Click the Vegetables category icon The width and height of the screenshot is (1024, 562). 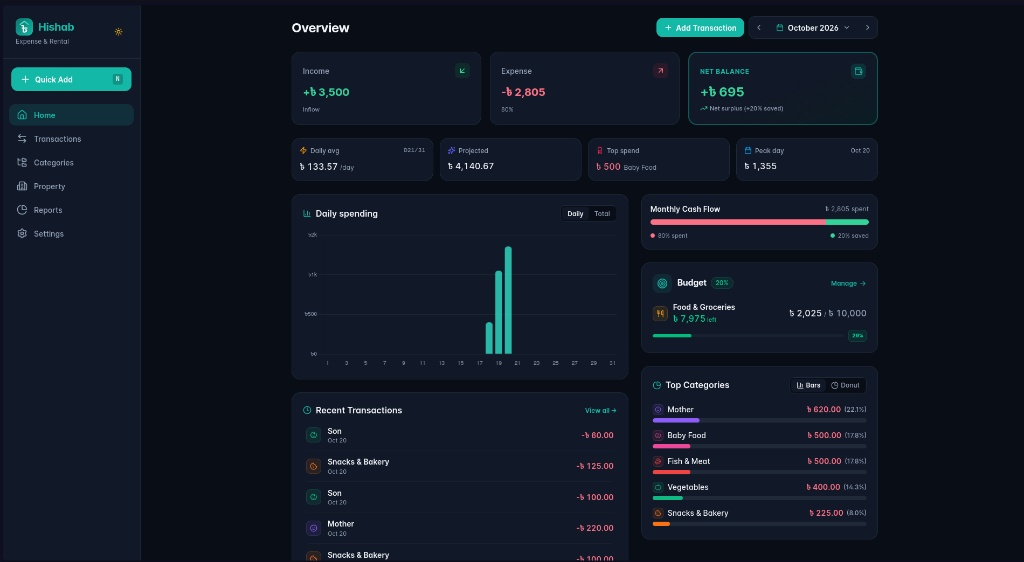[658, 487]
